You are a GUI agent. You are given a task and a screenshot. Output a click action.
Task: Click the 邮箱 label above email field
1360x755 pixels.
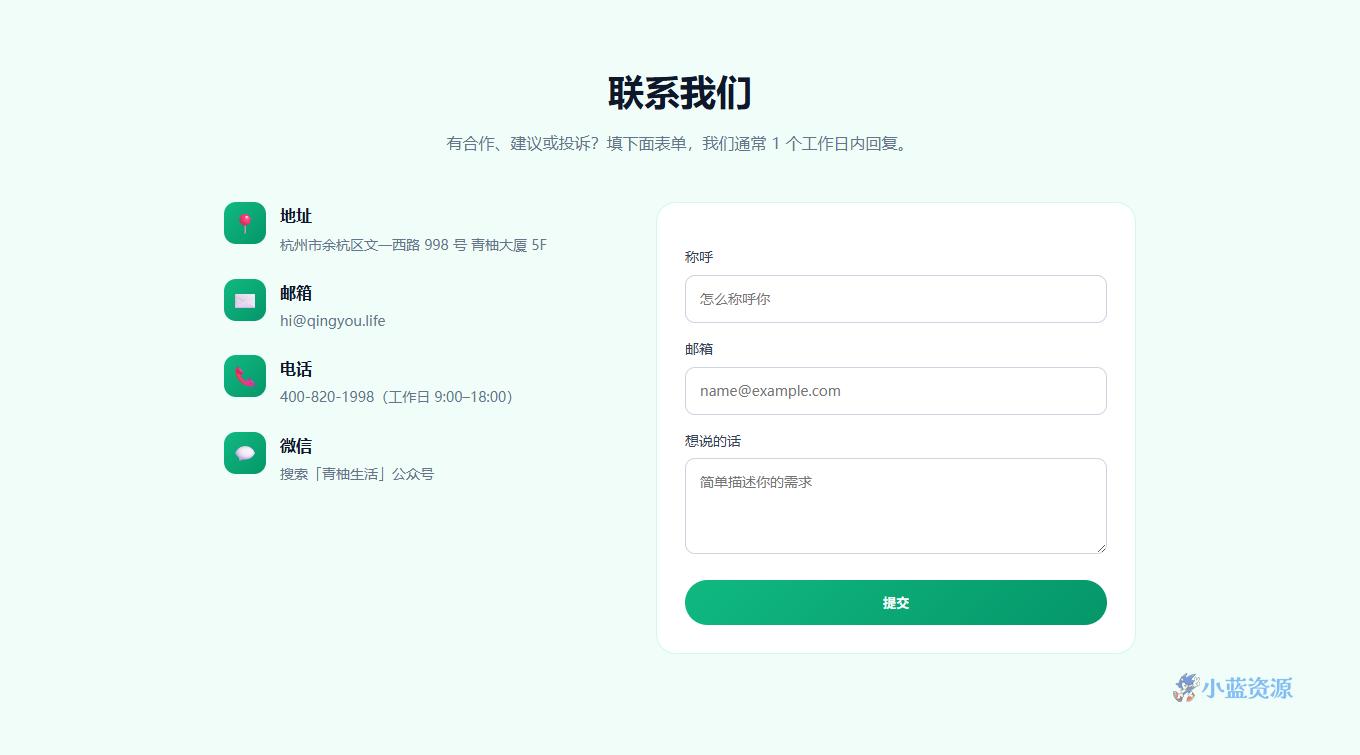click(699, 349)
